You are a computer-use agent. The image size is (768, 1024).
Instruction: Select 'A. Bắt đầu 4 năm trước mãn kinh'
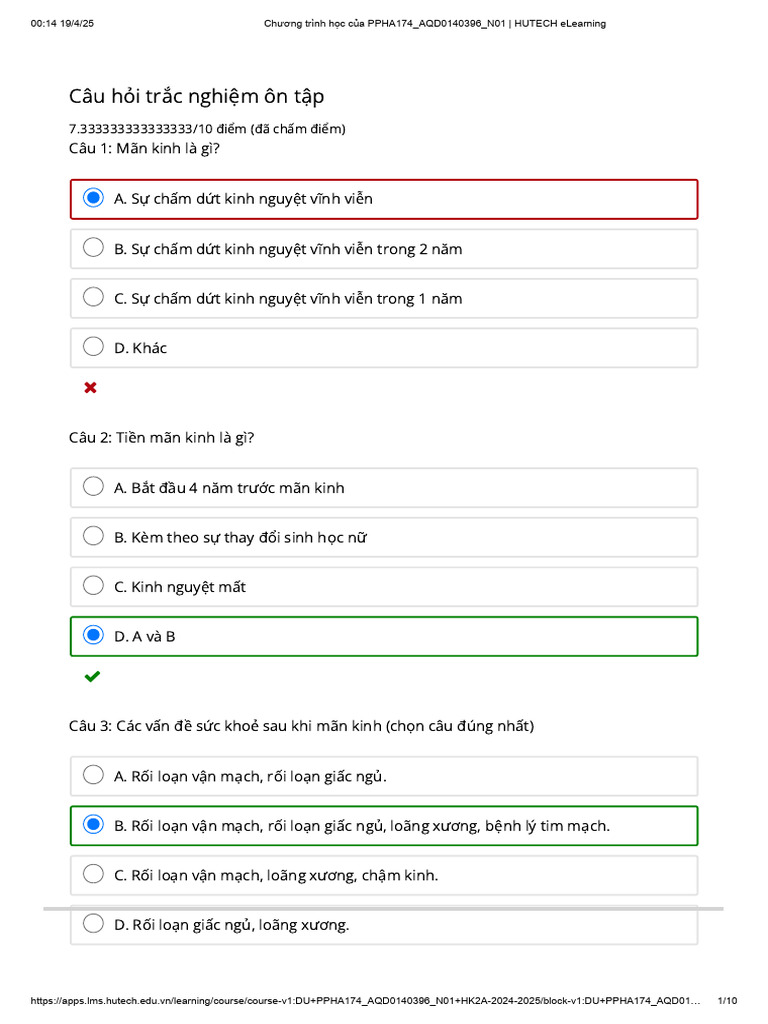click(x=384, y=488)
